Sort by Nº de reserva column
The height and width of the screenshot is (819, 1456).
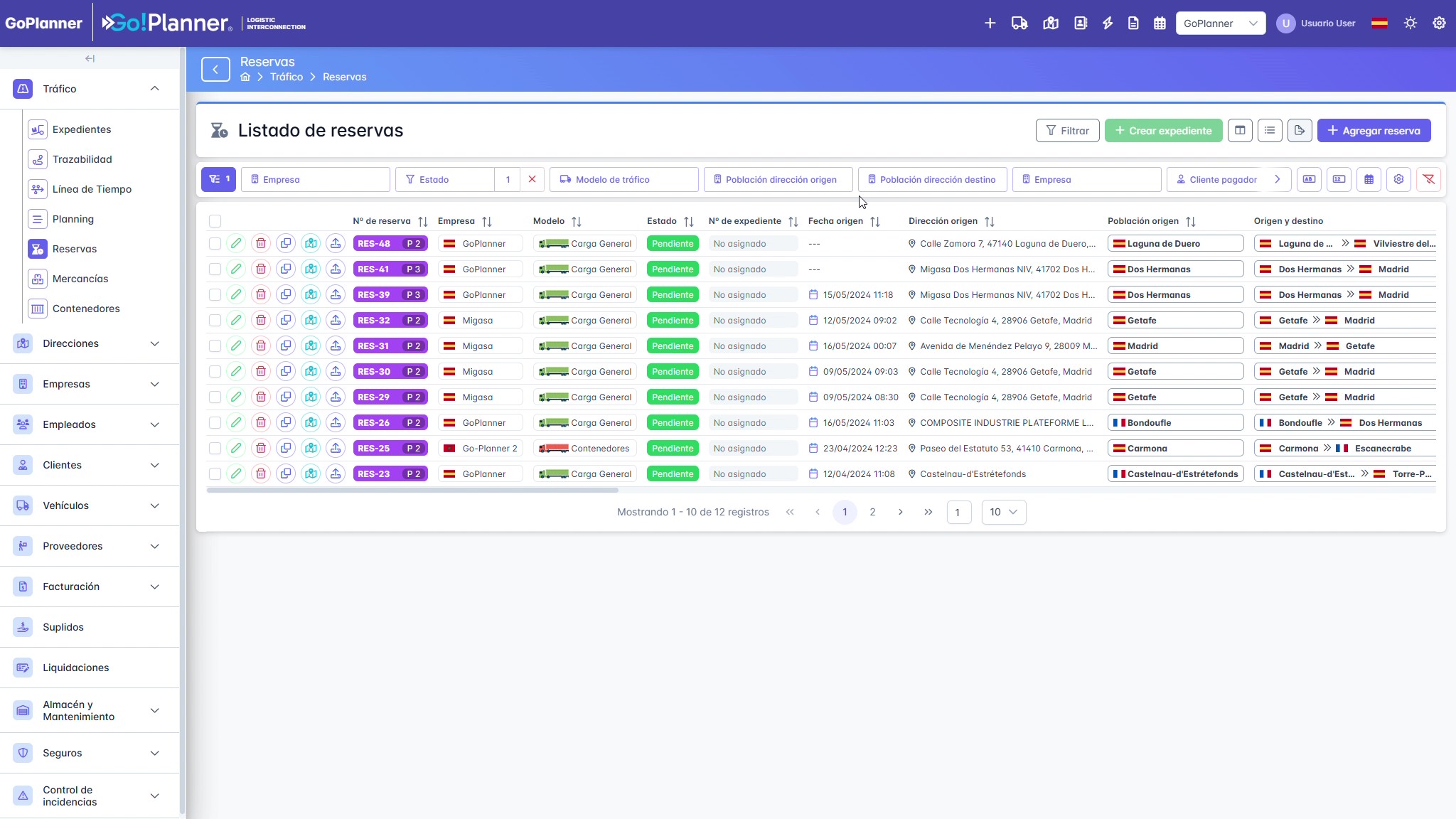click(422, 222)
